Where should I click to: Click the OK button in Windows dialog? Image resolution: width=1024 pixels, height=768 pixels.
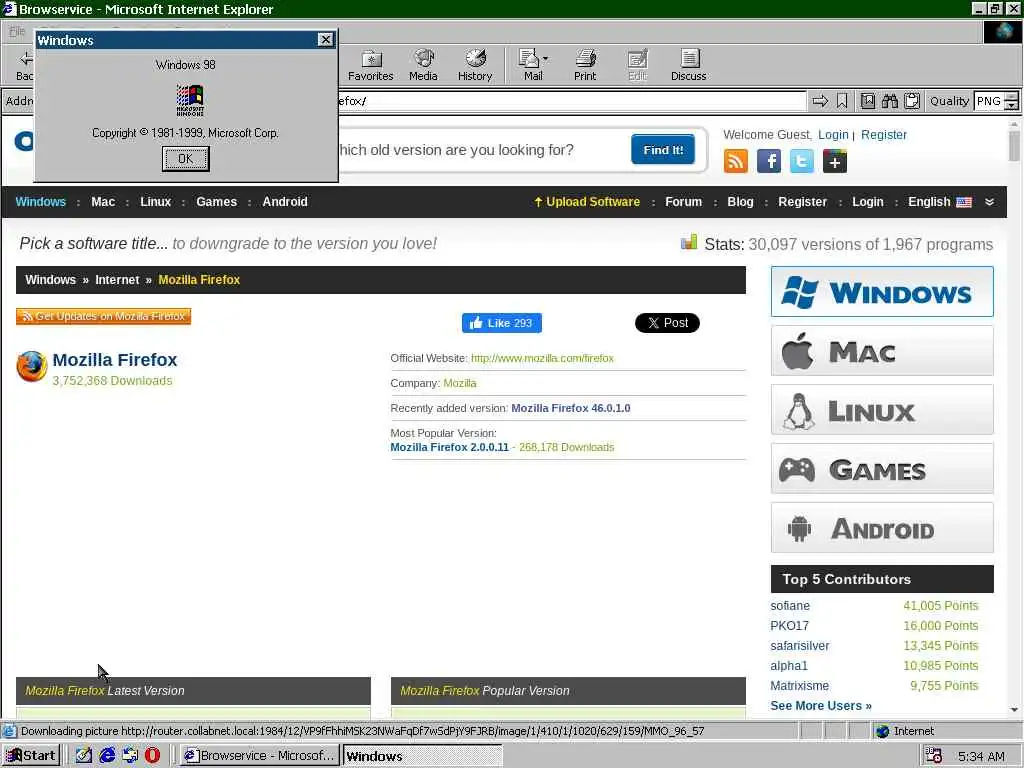coord(185,159)
